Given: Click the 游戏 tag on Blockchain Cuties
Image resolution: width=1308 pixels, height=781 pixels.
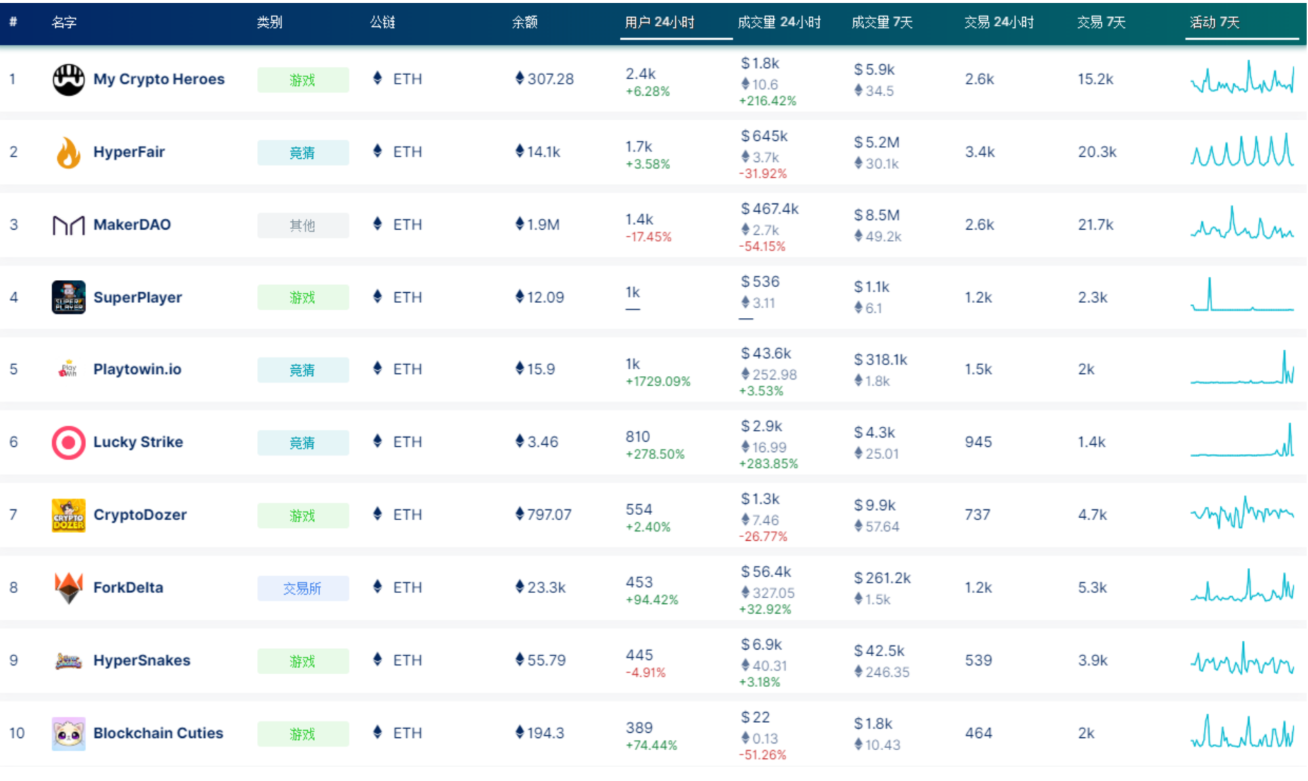Looking at the screenshot, I should click(x=303, y=734).
